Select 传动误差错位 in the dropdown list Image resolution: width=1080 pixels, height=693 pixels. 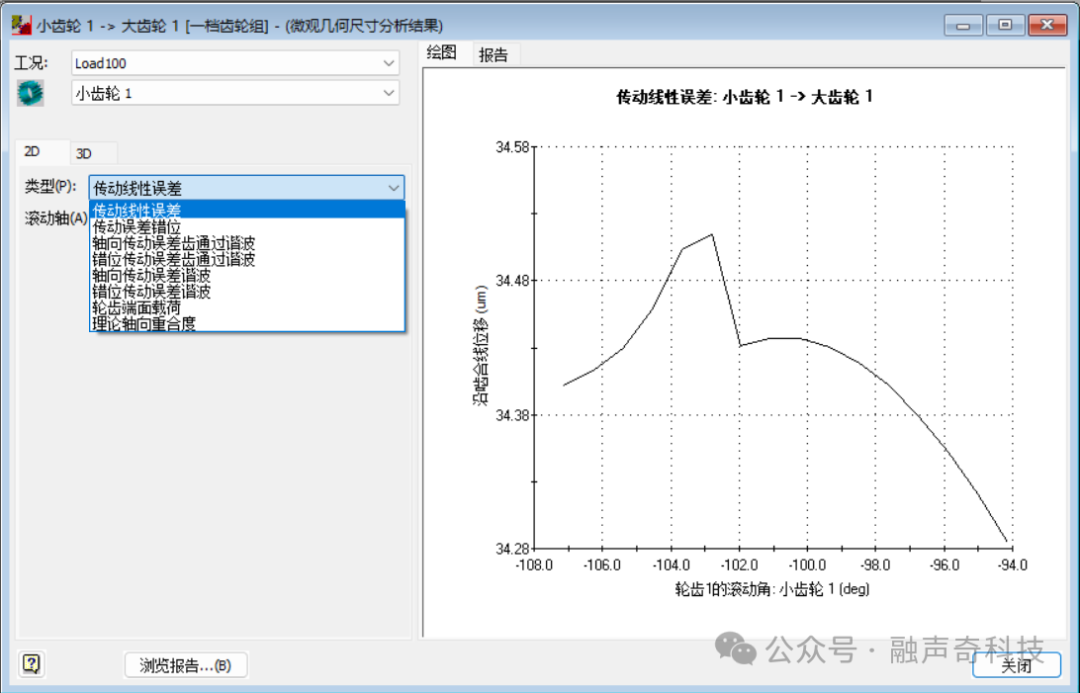pyautogui.click(x=247, y=227)
